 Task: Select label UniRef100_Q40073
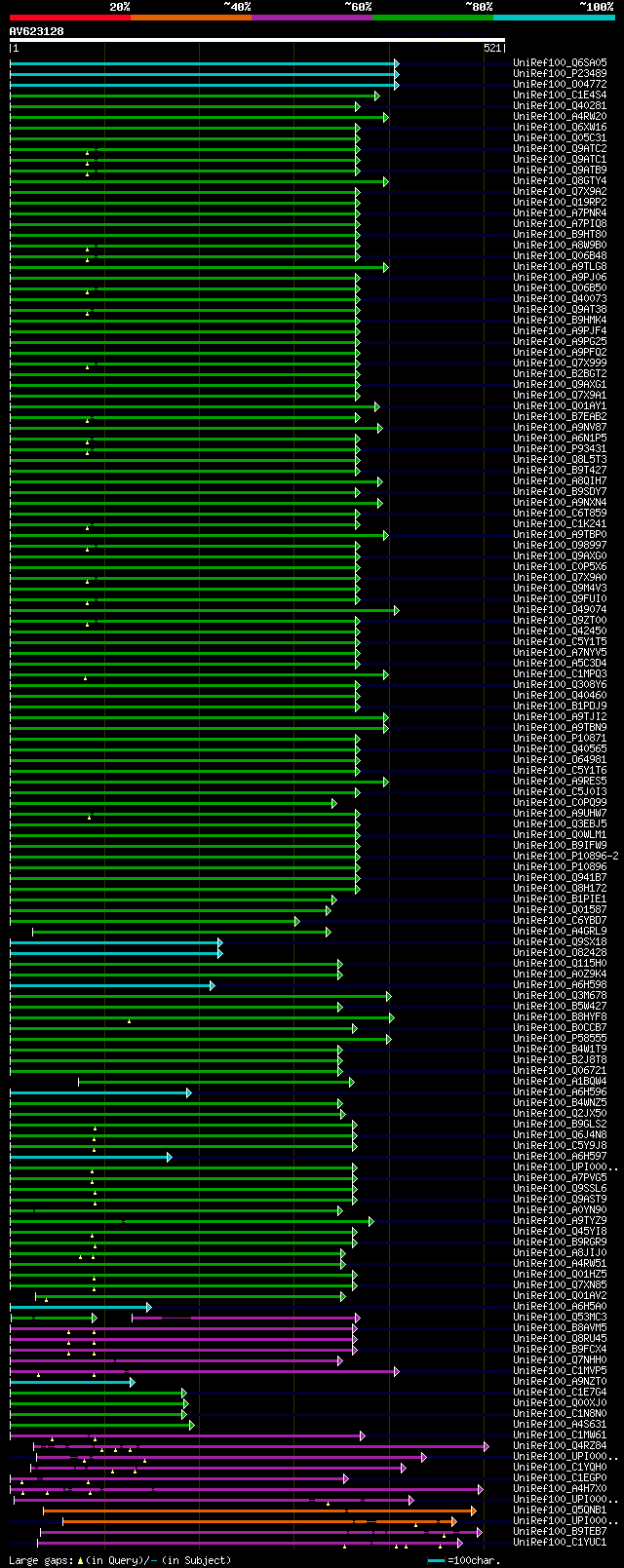[x=560, y=299]
